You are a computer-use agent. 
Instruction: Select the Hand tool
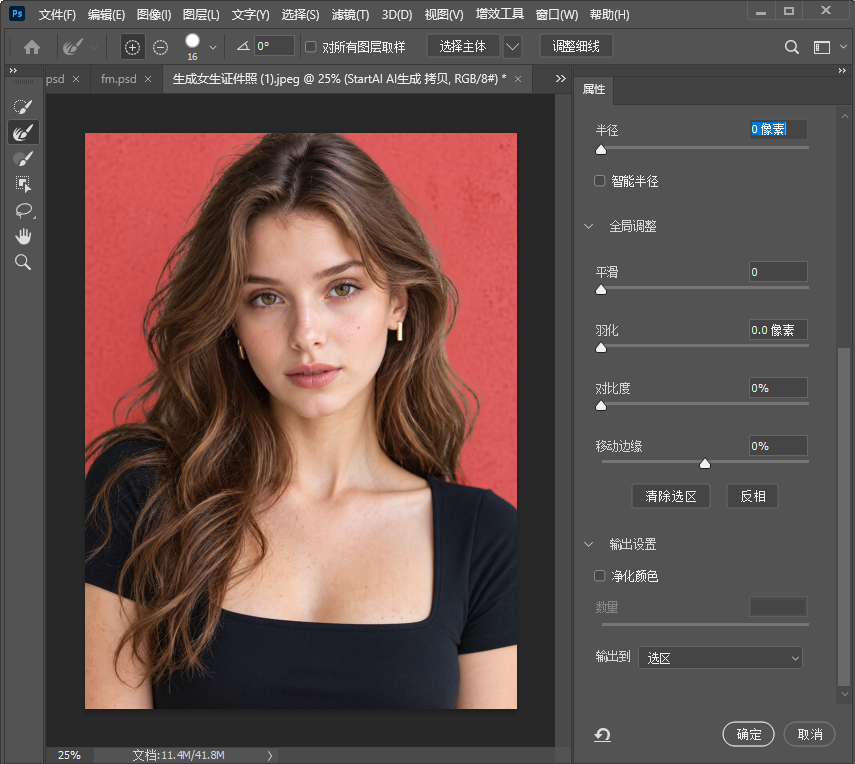click(x=23, y=236)
